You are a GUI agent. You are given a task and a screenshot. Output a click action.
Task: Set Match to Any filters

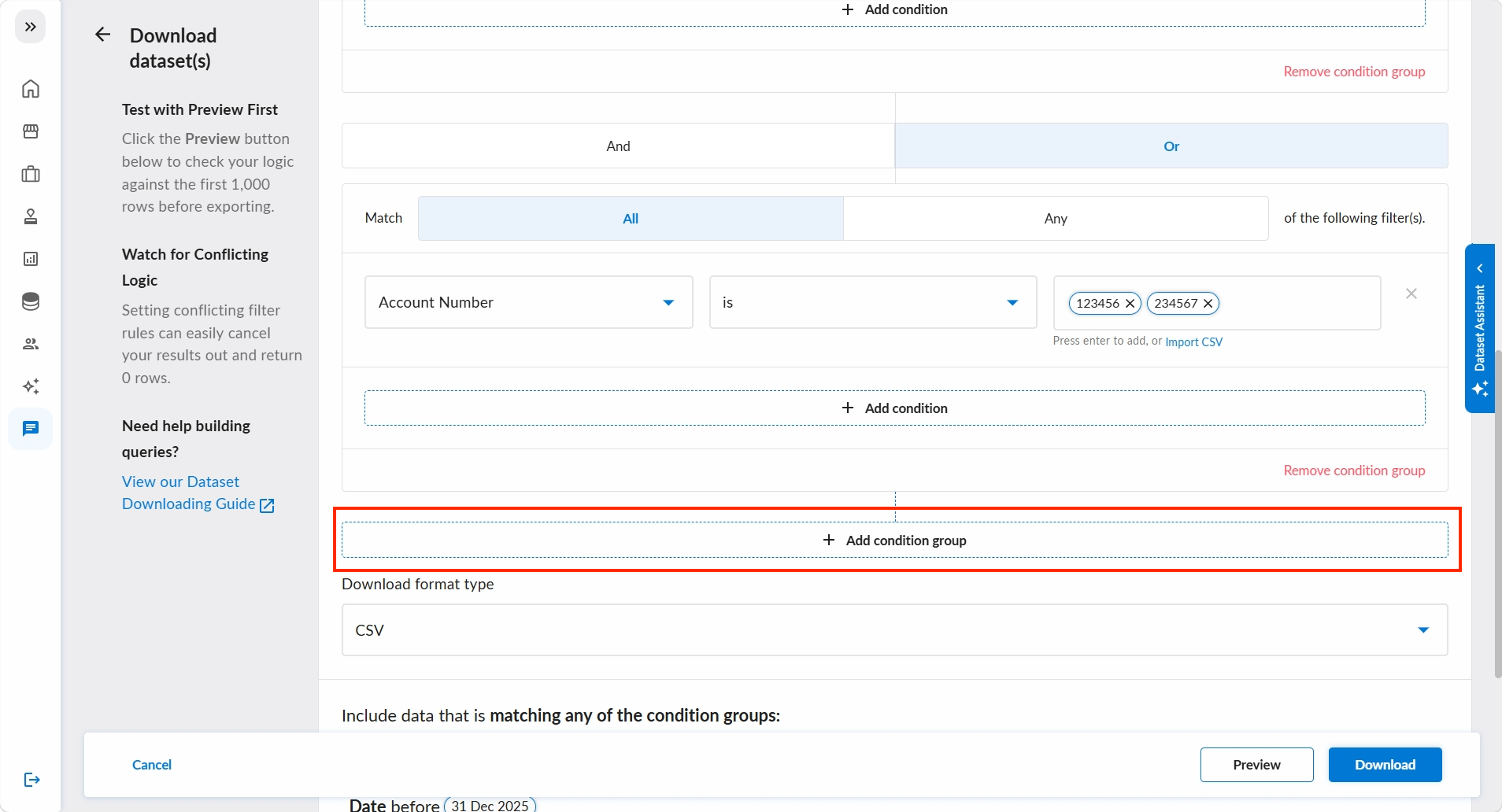1056,218
